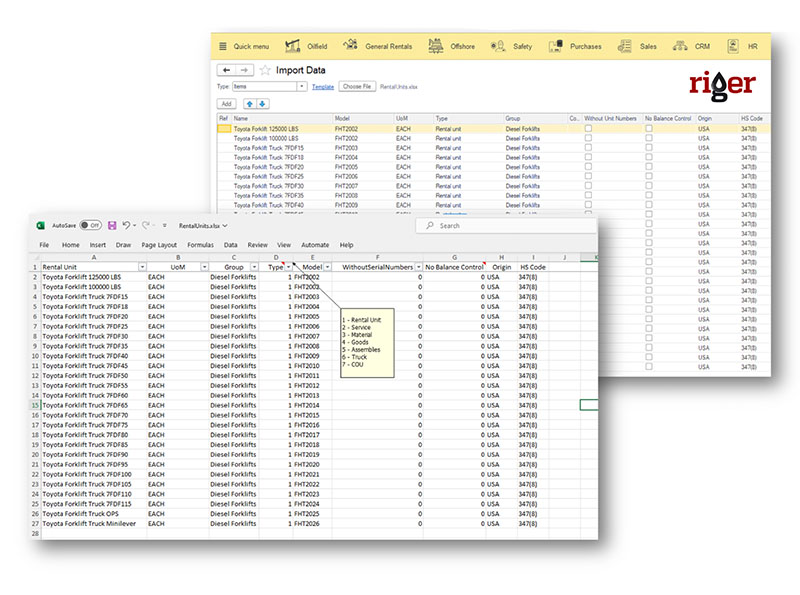Image resolution: width=800 pixels, height=595 pixels.
Task: Open the Page Layout tab in Excel
Action: click(x=159, y=245)
